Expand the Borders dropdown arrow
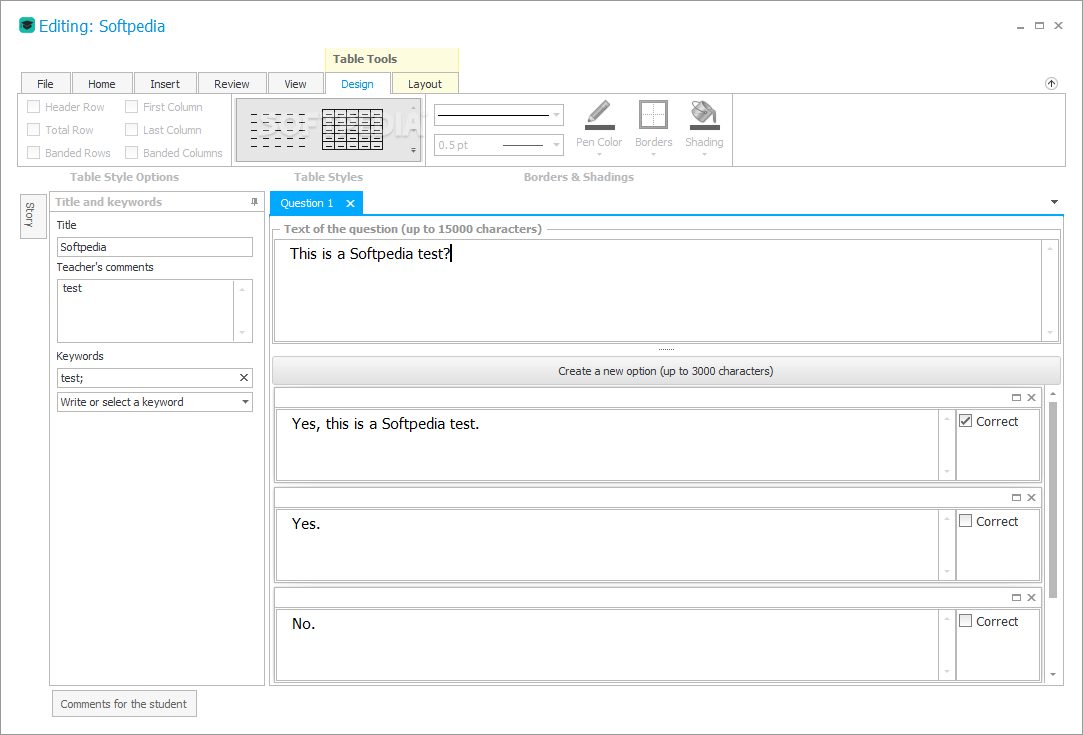Viewport: 1083px width, 735px height. [653, 155]
